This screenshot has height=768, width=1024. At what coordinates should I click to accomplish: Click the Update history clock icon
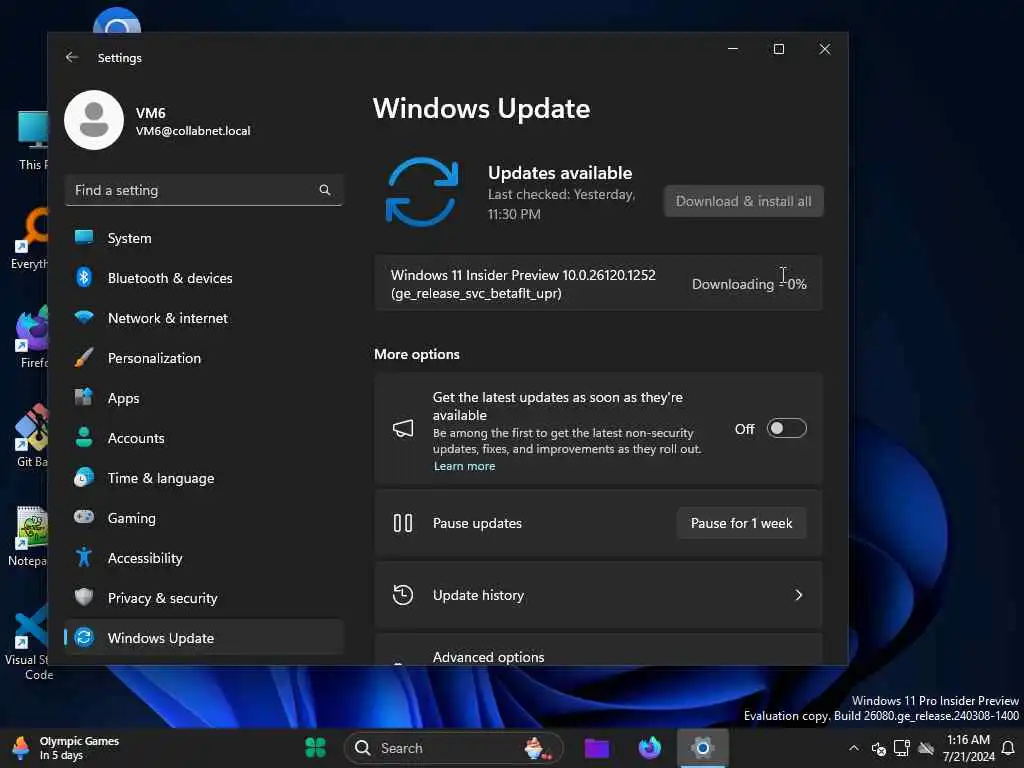(403, 595)
